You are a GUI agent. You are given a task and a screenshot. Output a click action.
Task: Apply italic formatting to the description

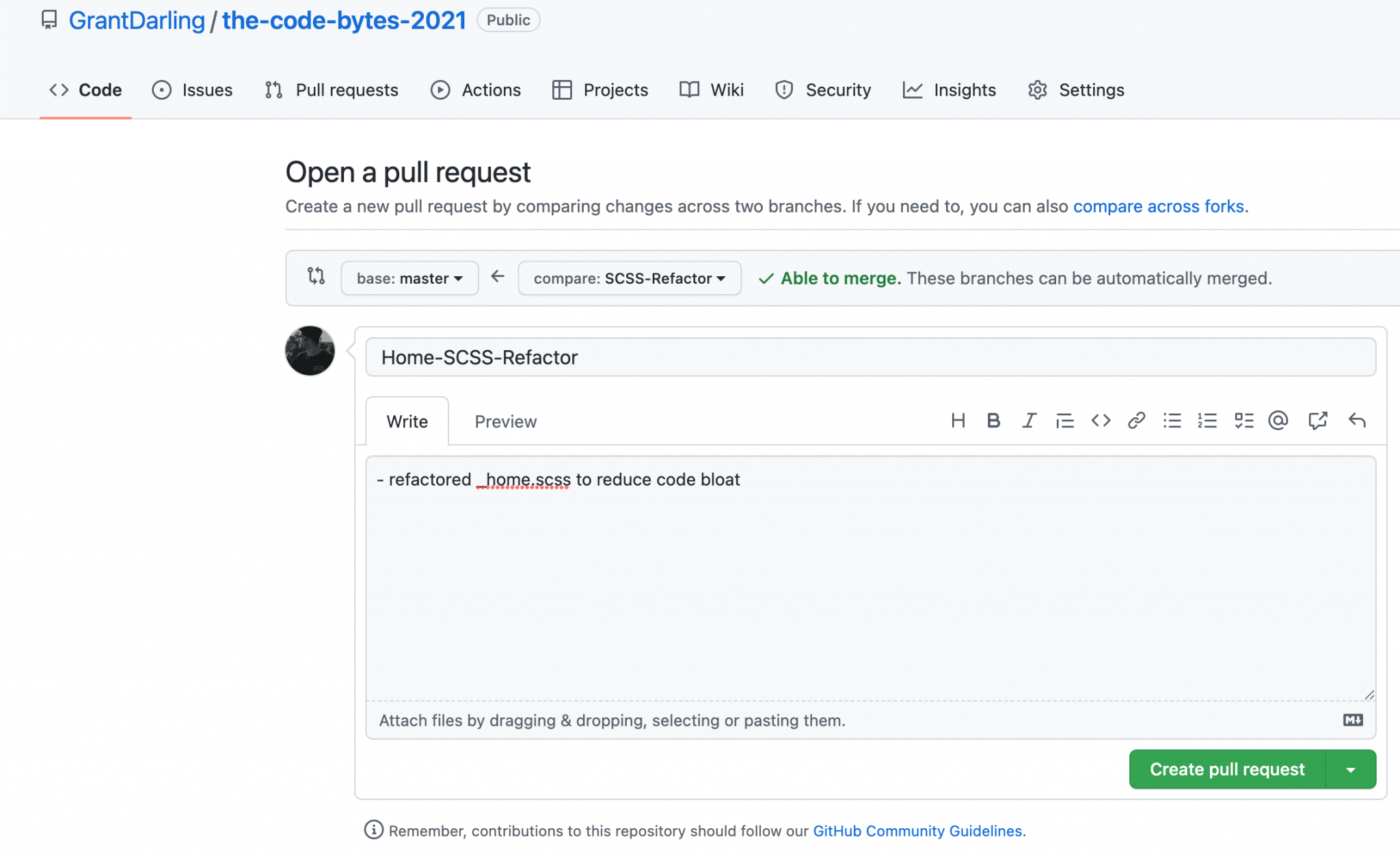[1029, 421]
